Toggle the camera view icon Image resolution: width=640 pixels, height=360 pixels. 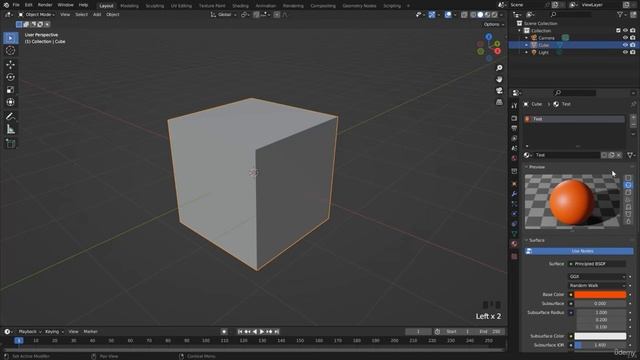[x=499, y=91]
